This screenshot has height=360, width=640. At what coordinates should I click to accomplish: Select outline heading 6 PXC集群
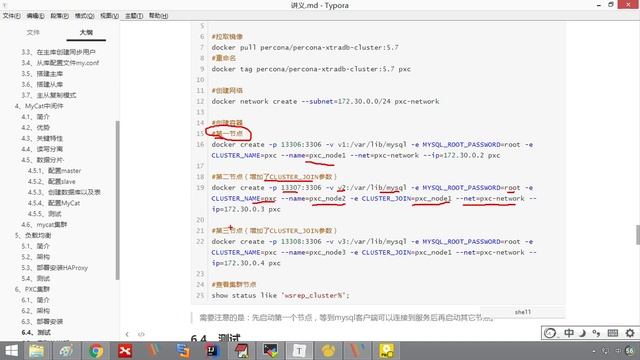(x=32, y=289)
